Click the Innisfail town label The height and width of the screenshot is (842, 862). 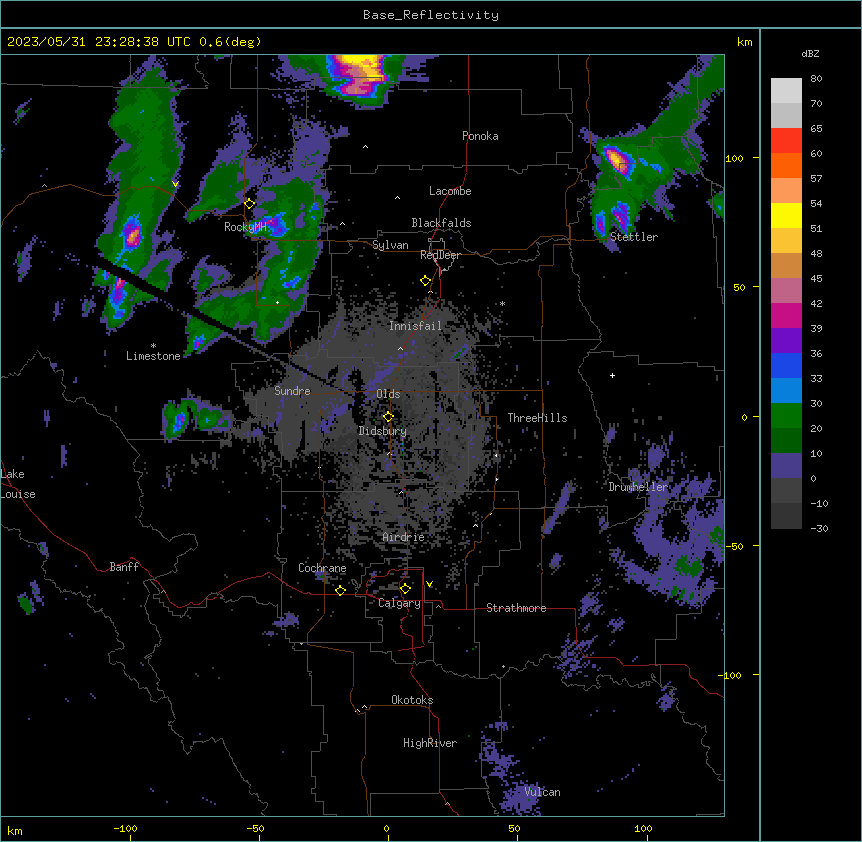pos(415,326)
